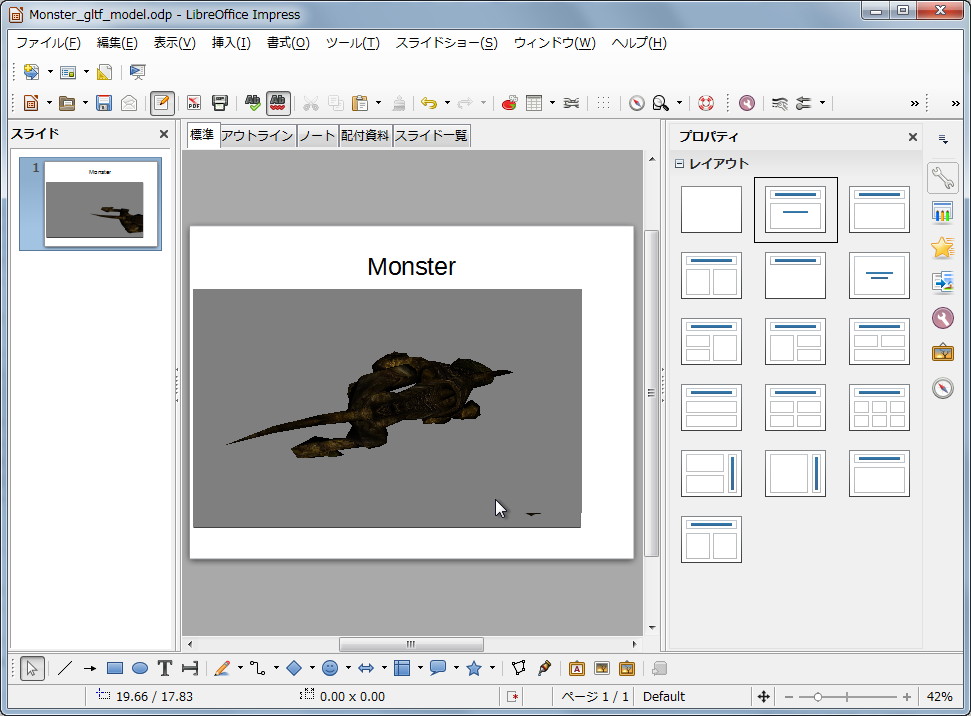Viewport: 971px width, 716px height.
Task: Select the Text Box tool
Action: [x=163, y=667]
